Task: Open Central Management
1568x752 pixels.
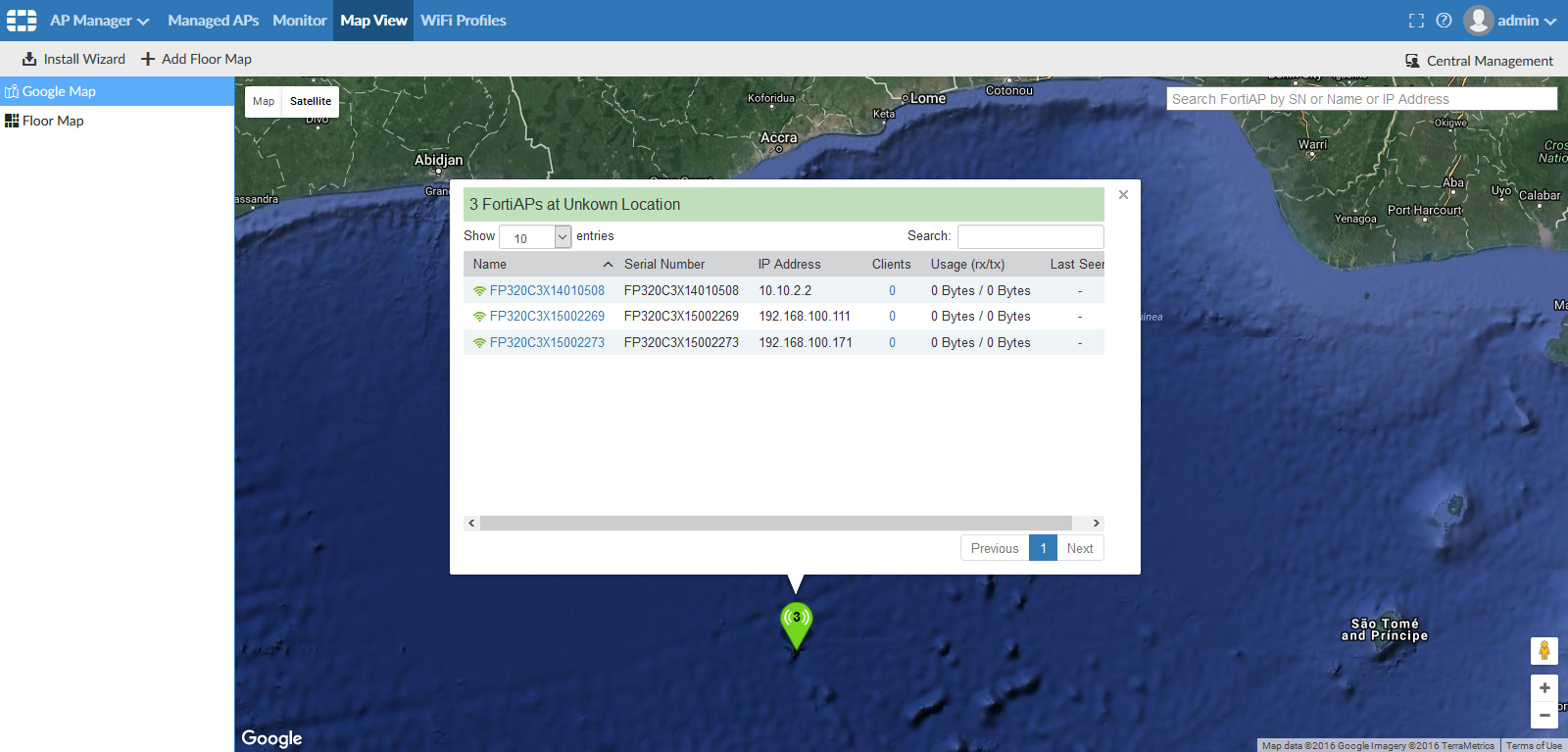Action: pyautogui.click(x=1480, y=61)
